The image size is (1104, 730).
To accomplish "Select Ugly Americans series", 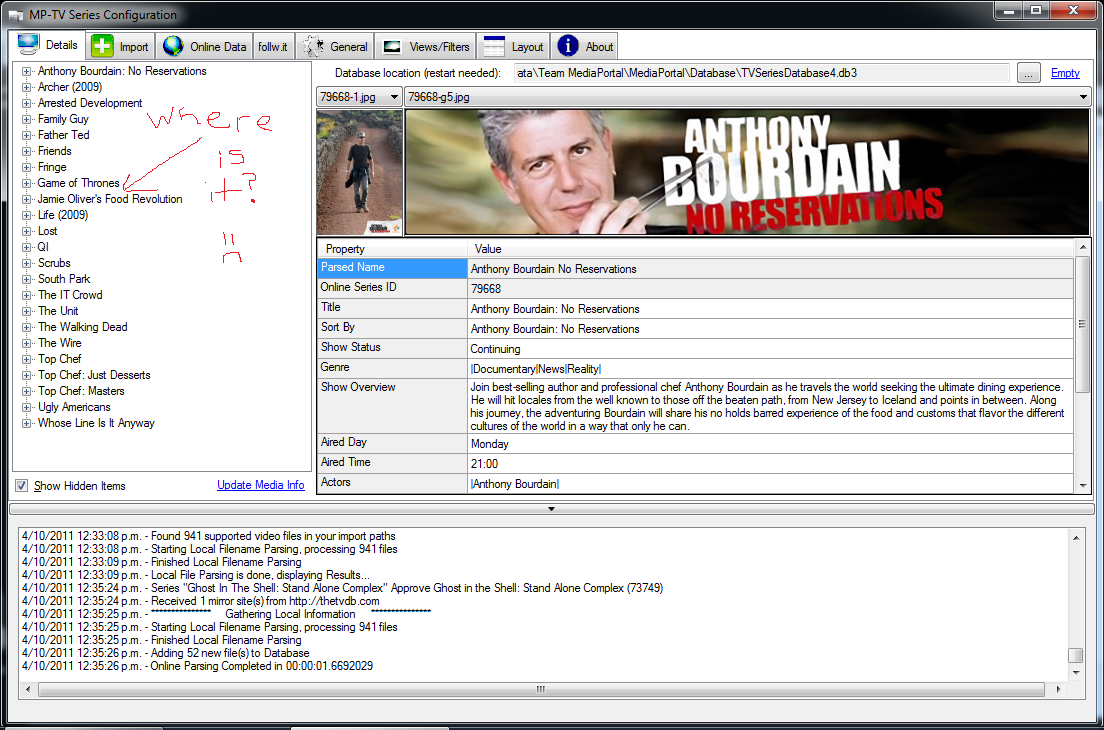I will pos(74,408).
